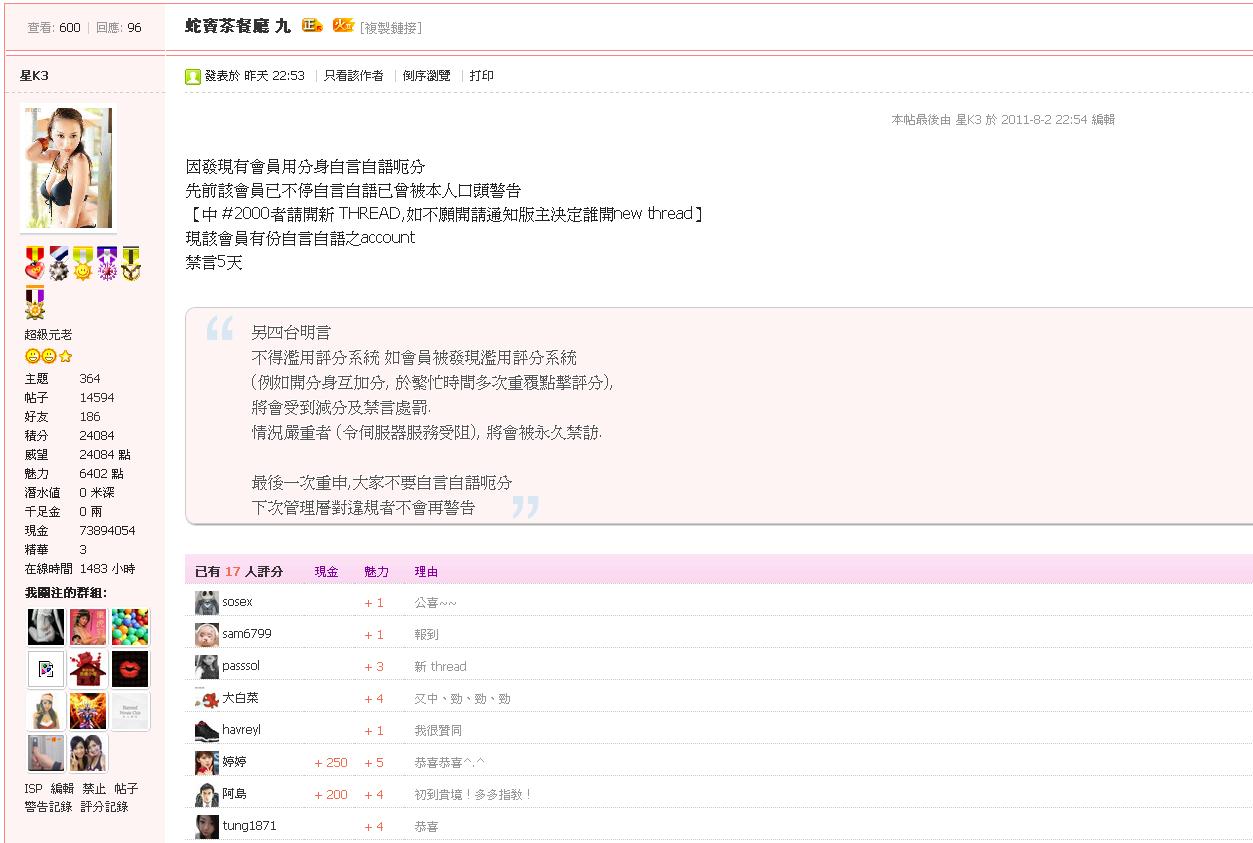Open the 評分記錄 rating records
This screenshot has height=843, width=1253.
pos(104,807)
